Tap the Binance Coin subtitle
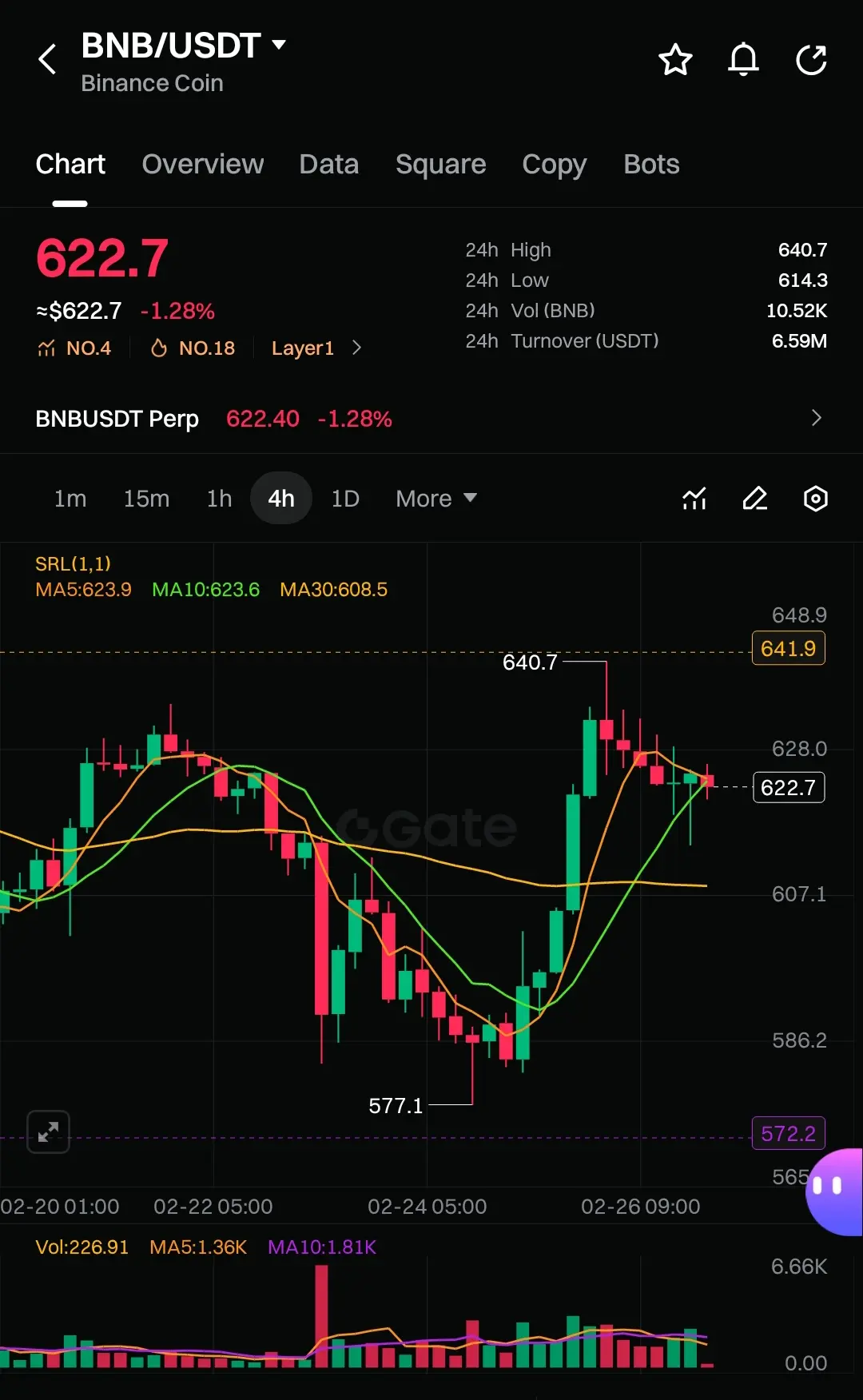This screenshot has height=1400, width=863. click(x=153, y=83)
